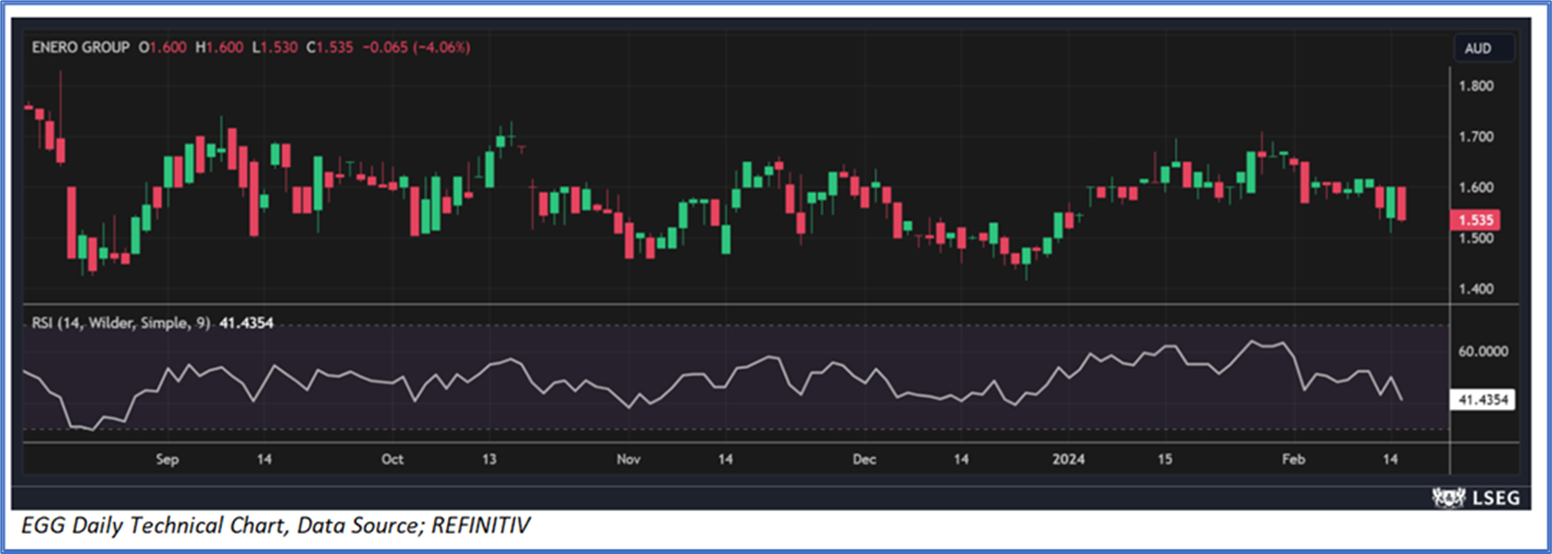Click the change value −0.065 (−4.06%)
This screenshot has width=1552, height=554.
coord(414,47)
